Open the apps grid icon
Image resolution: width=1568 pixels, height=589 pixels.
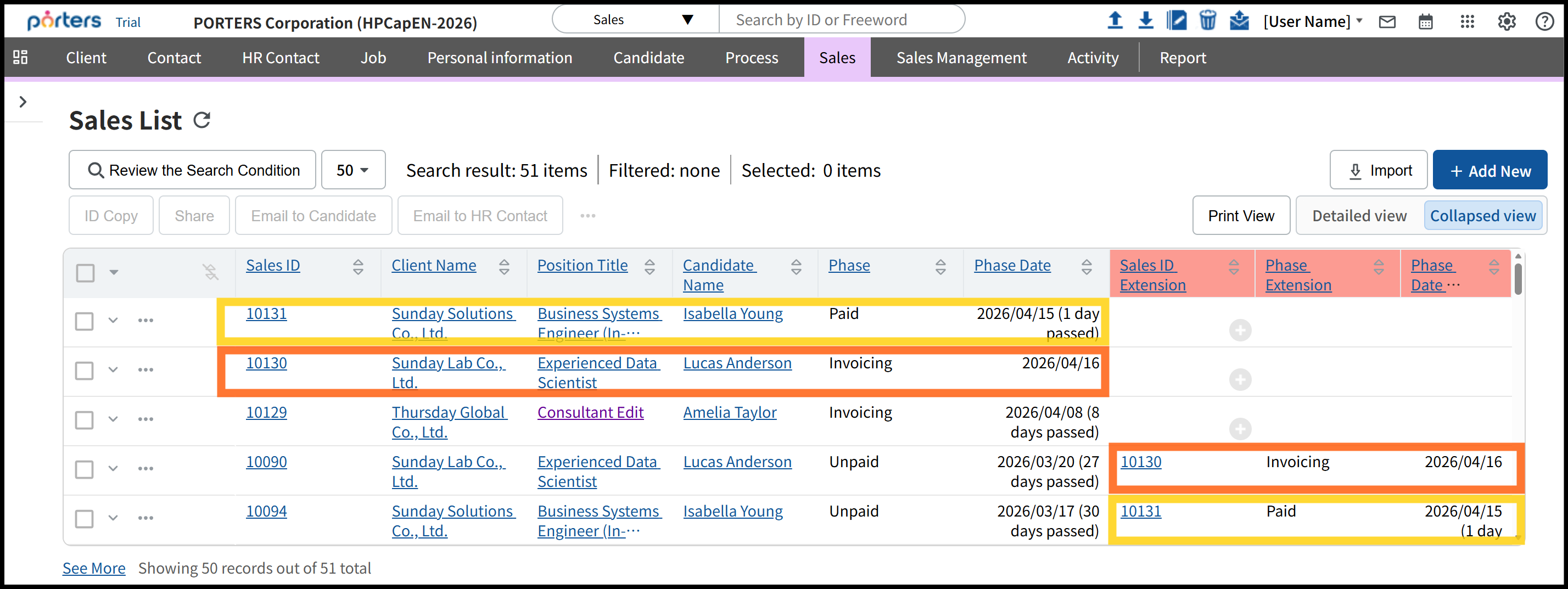[1467, 22]
